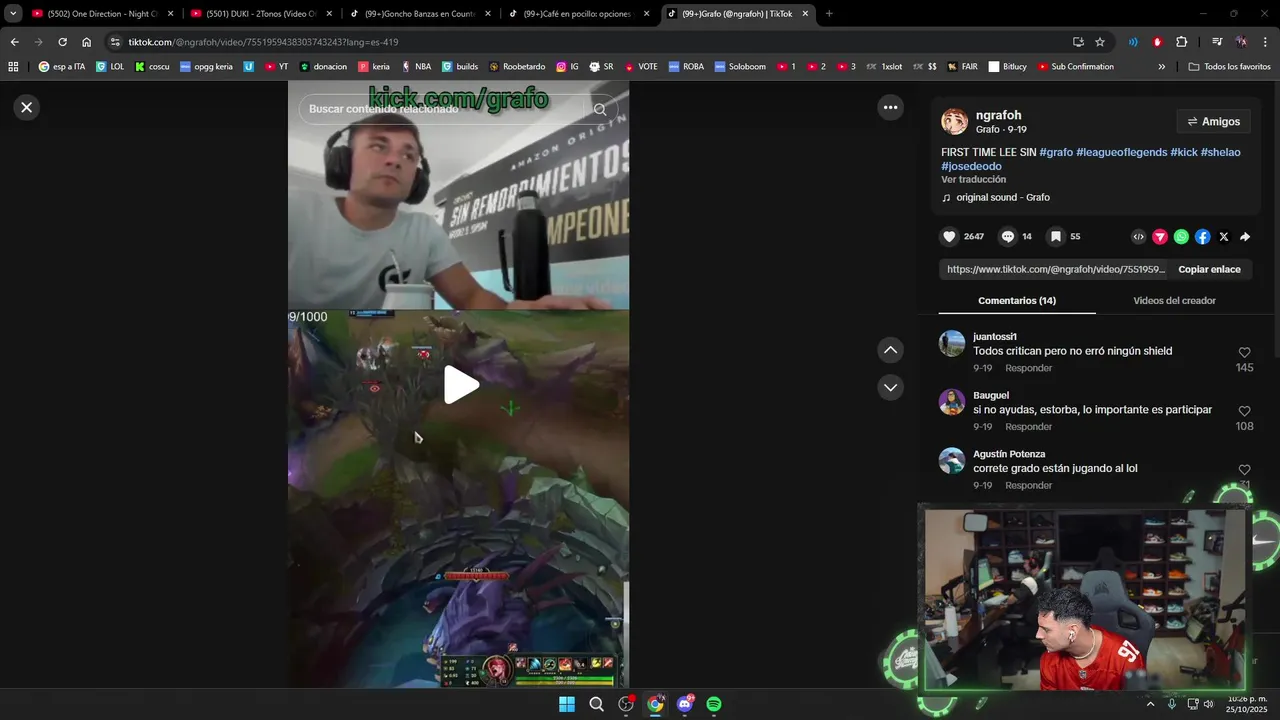Open the browser home page

point(87,42)
